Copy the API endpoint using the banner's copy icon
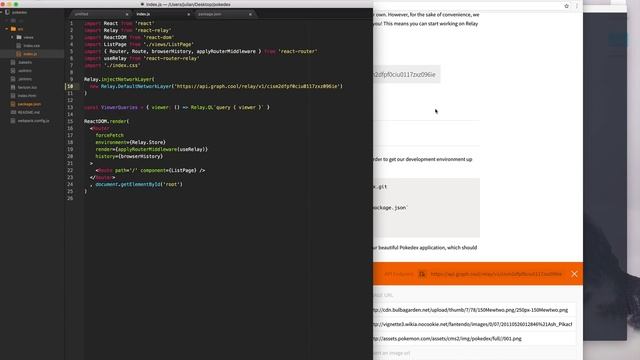 click(422, 274)
